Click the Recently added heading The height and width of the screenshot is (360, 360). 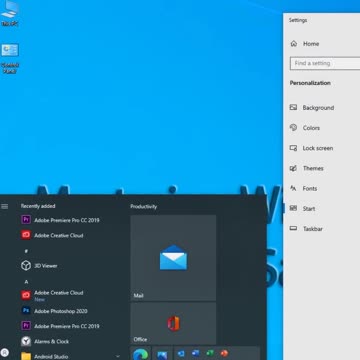(38, 206)
